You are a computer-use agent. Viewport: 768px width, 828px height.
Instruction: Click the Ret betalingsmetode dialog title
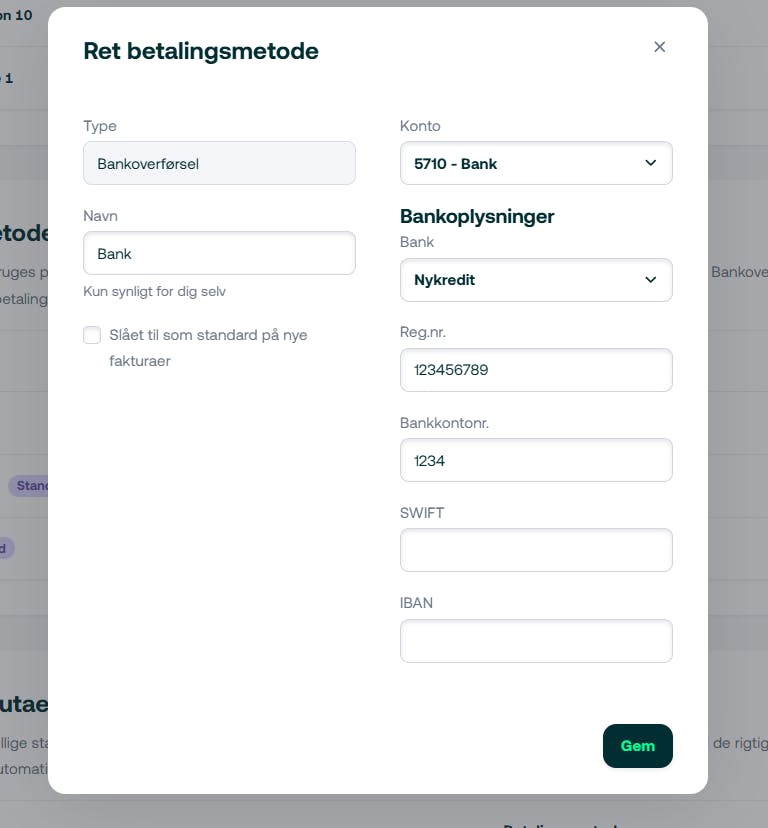(201, 51)
